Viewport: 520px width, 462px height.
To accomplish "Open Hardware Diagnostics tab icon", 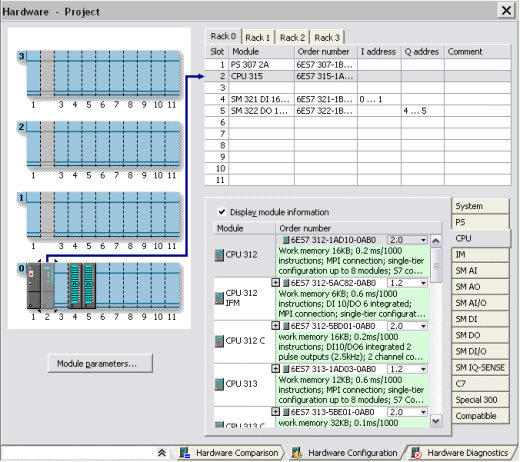I will point(416,453).
